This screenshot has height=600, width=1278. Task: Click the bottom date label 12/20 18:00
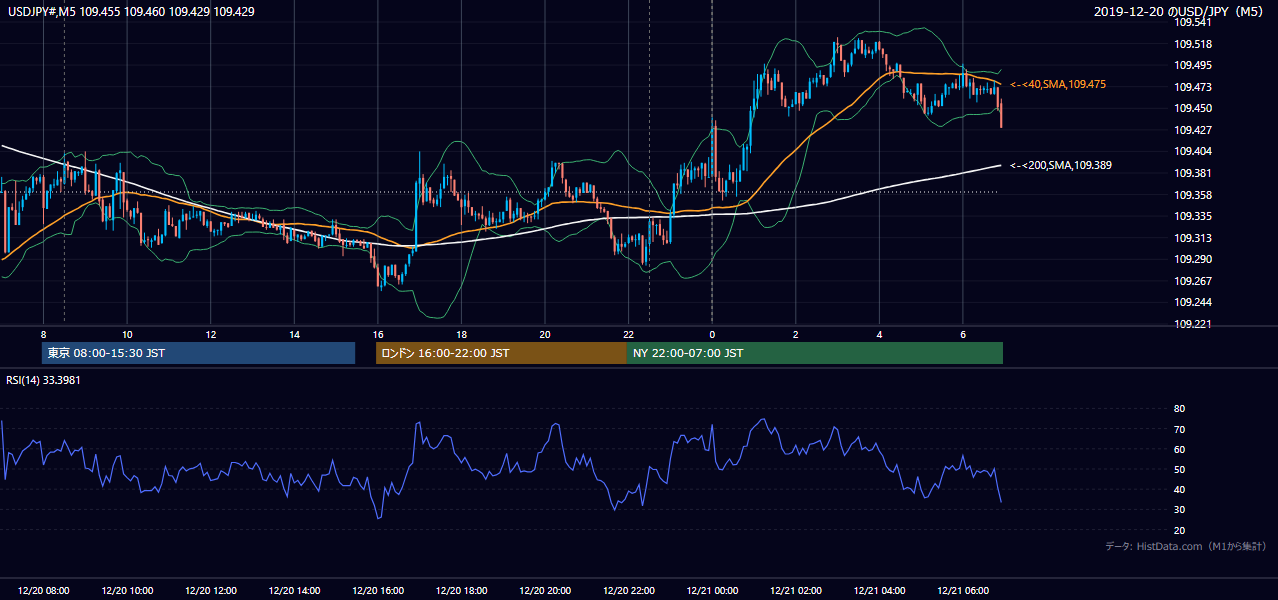[461, 591]
